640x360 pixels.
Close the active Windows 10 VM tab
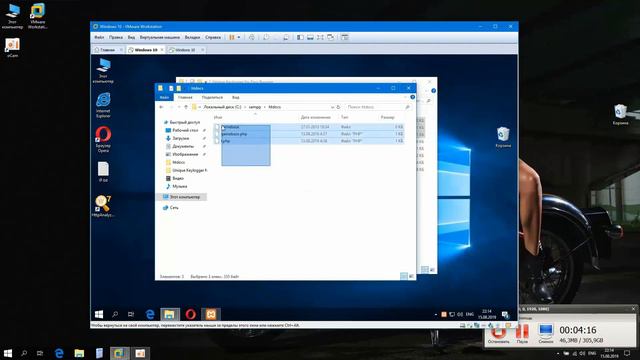pyautogui.click(x=162, y=50)
